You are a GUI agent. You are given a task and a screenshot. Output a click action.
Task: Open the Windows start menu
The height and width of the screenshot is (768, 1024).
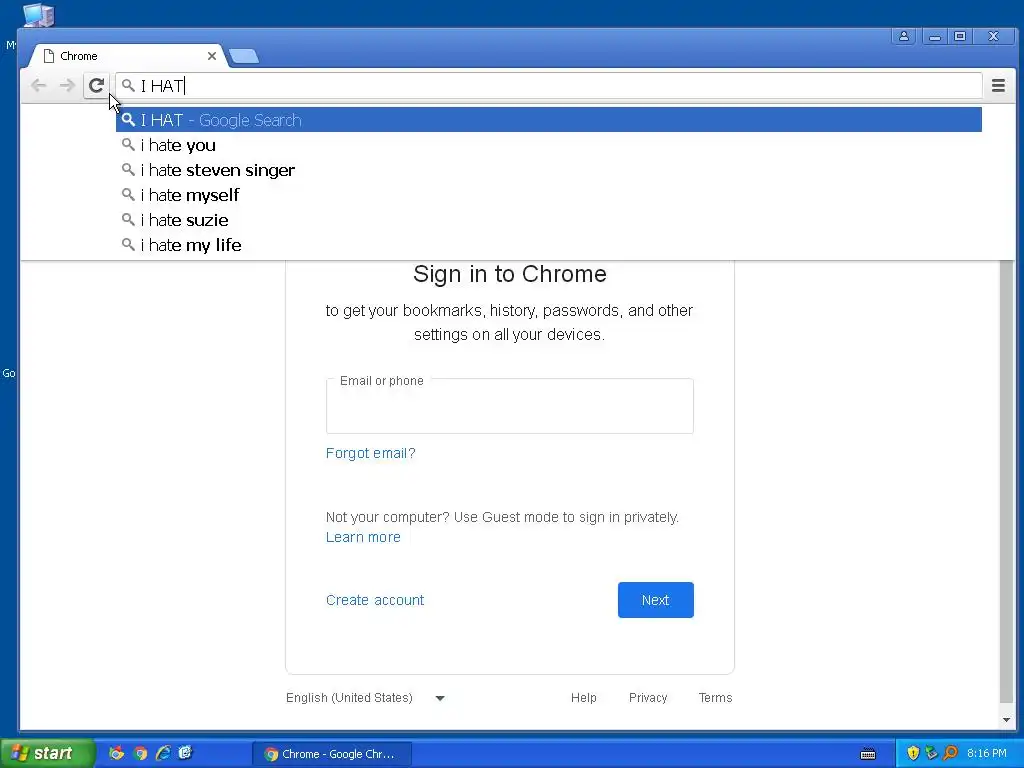(x=47, y=753)
